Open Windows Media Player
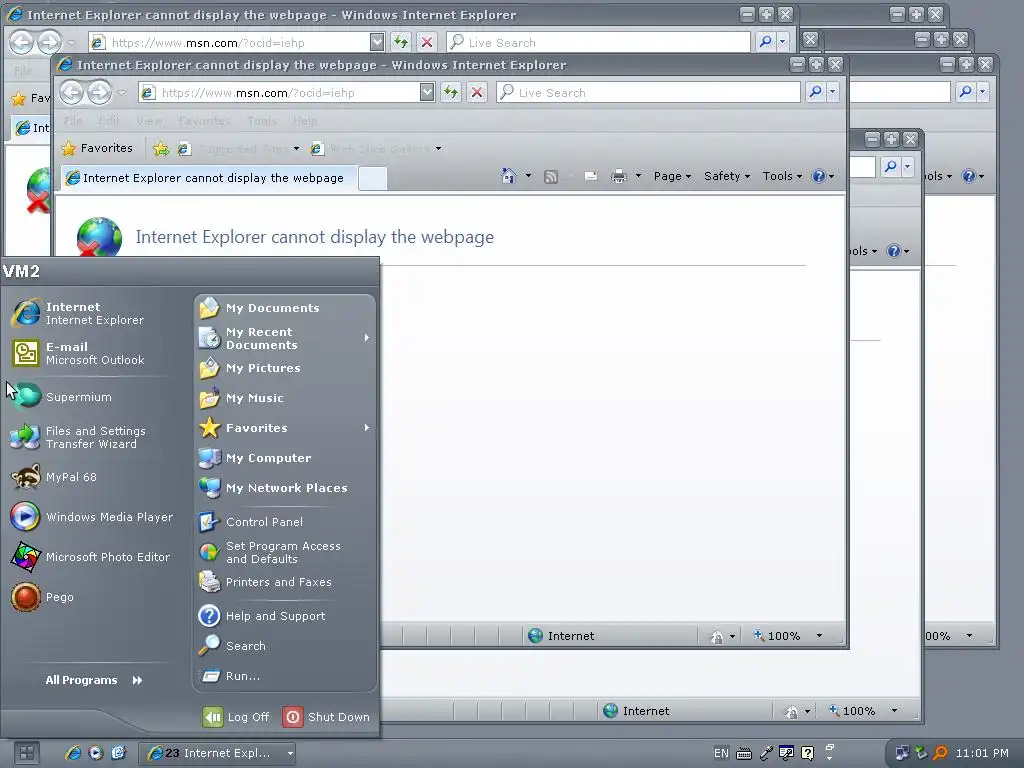 pyautogui.click(x=91, y=517)
